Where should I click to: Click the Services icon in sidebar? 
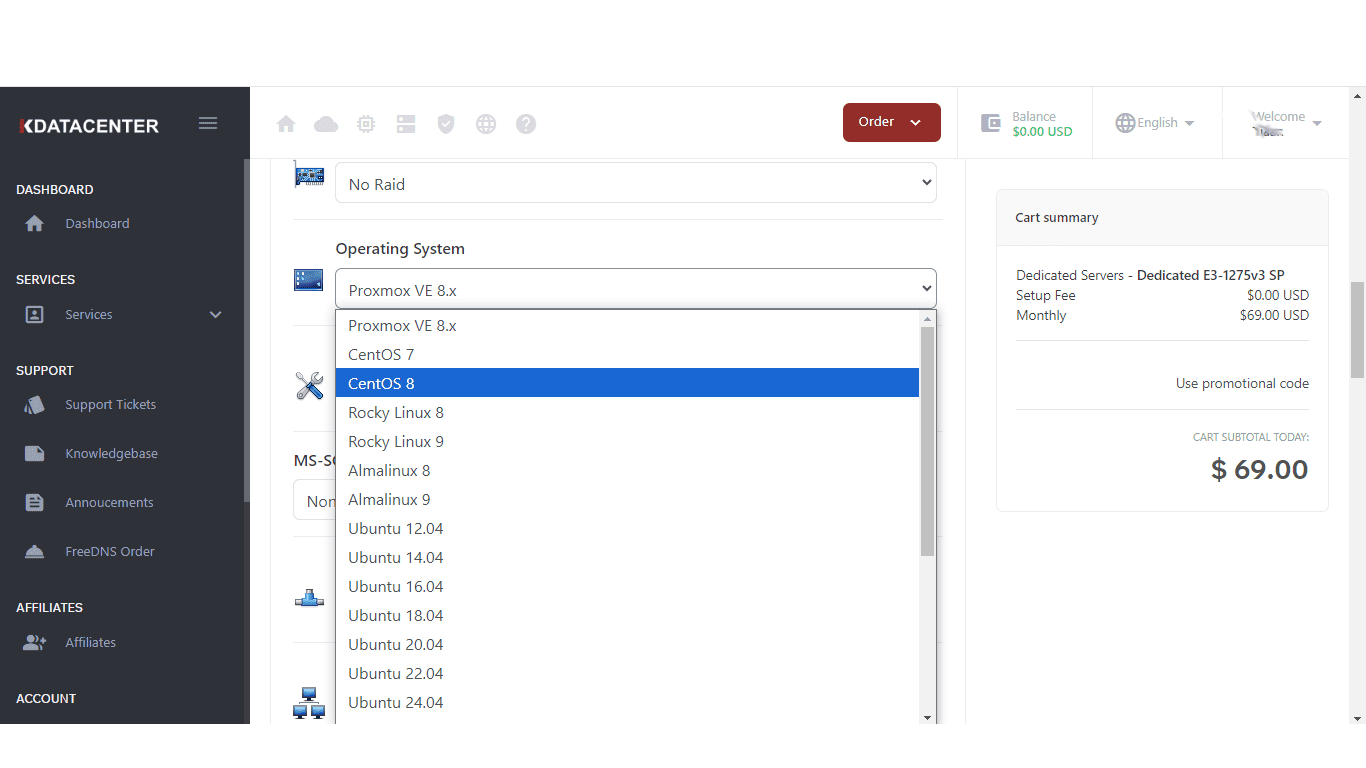34,314
